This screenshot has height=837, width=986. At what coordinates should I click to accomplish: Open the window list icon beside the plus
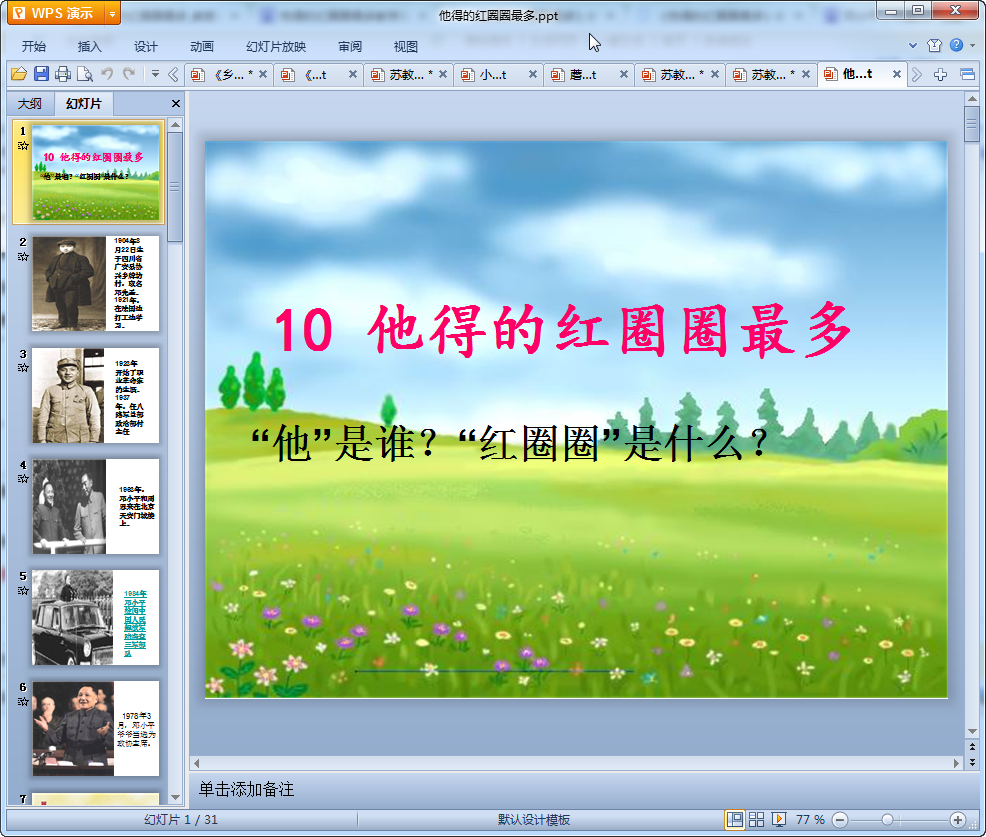pos(968,75)
